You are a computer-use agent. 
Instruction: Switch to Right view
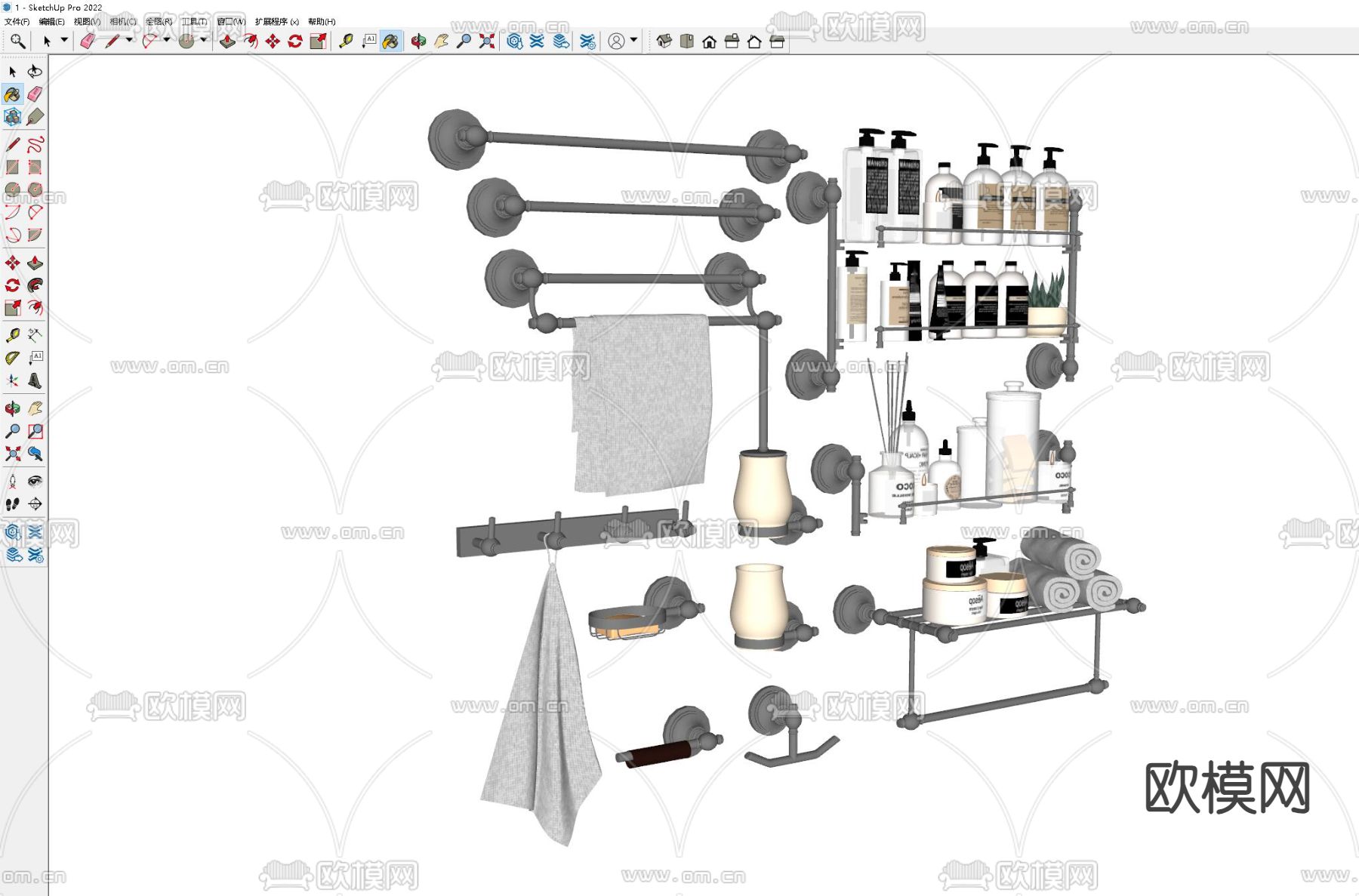pos(732,41)
